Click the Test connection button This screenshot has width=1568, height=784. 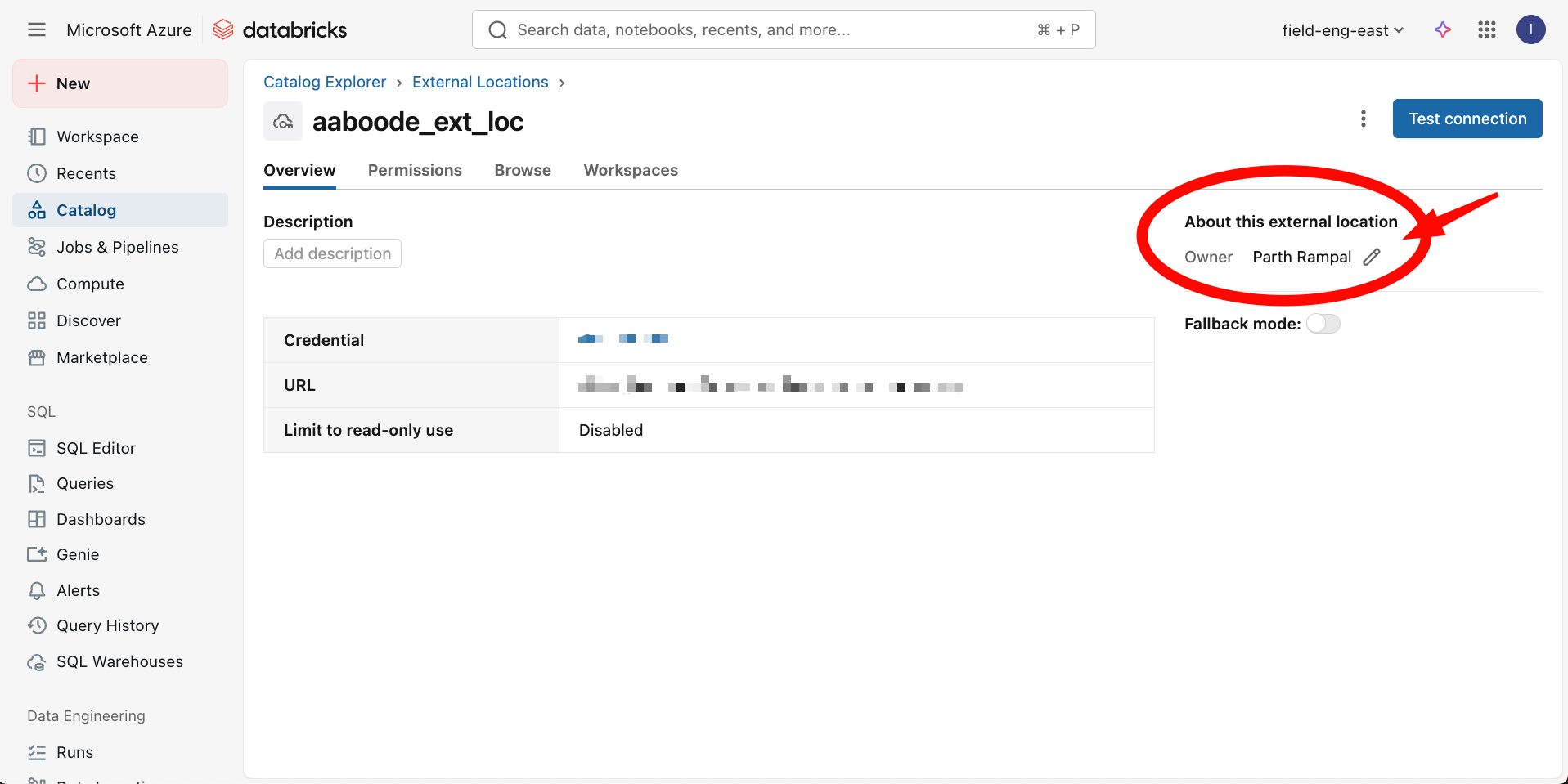pyautogui.click(x=1467, y=119)
